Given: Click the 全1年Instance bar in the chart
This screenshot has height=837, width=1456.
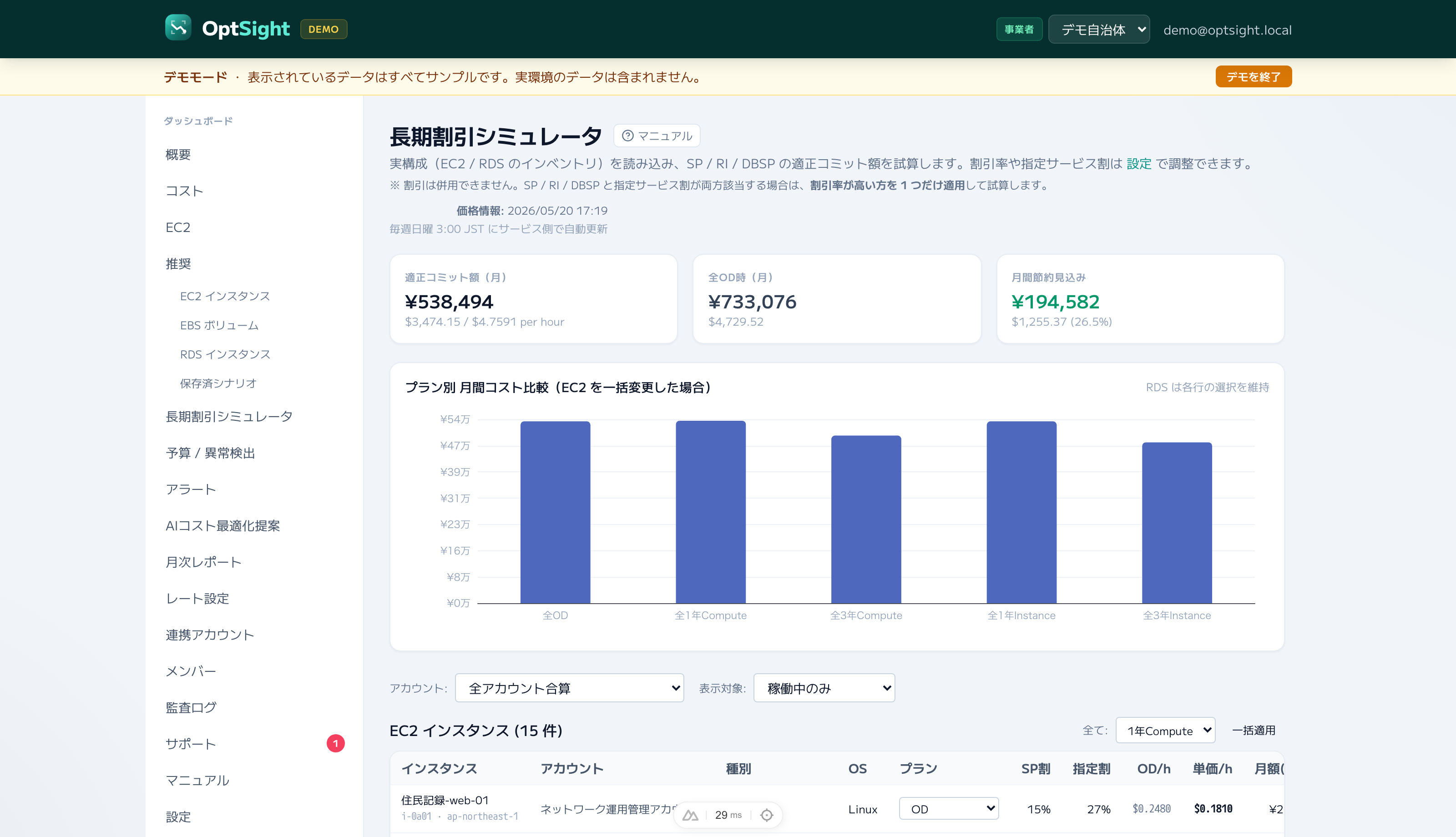Looking at the screenshot, I should pyautogui.click(x=1021, y=512).
